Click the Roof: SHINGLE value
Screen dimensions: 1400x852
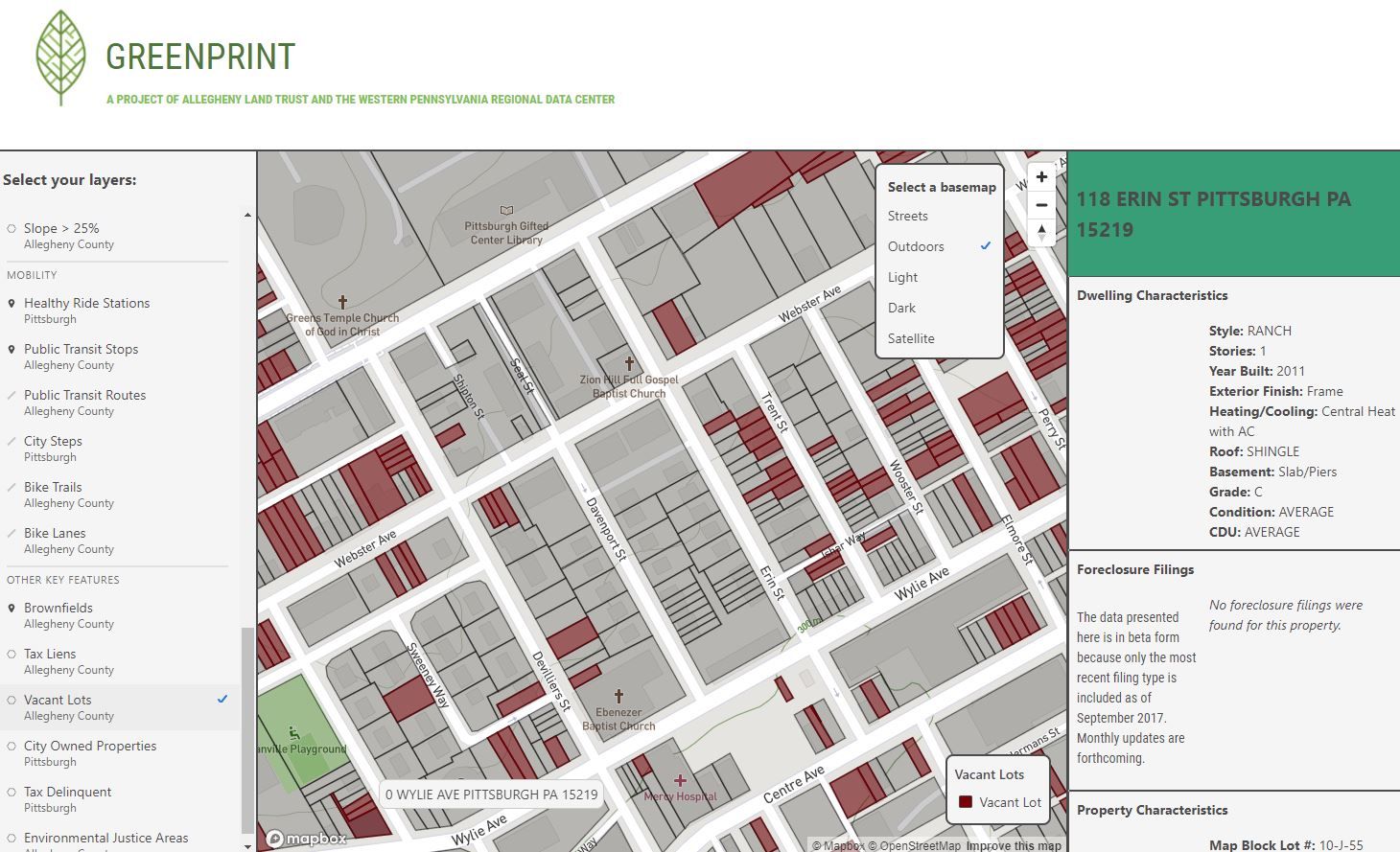pyautogui.click(x=1254, y=451)
